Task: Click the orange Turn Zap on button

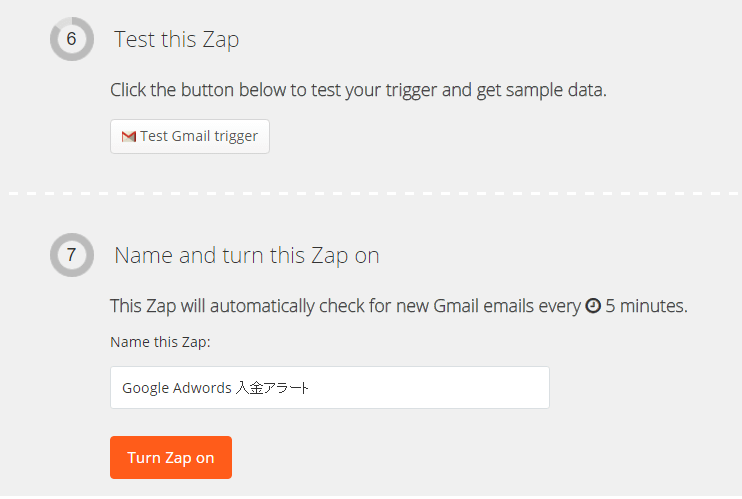Action: 171,457
